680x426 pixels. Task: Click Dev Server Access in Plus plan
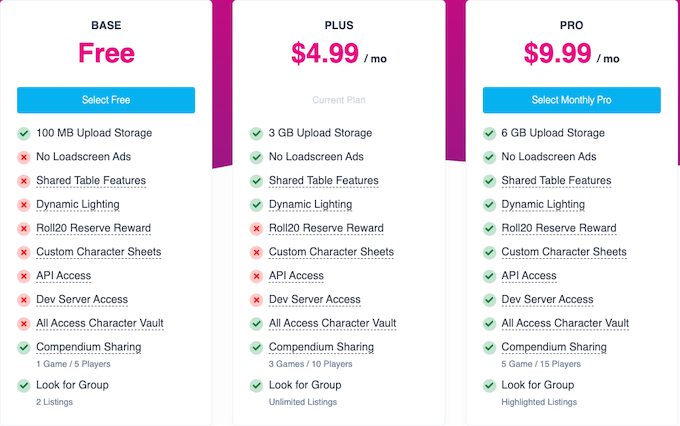(314, 300)
